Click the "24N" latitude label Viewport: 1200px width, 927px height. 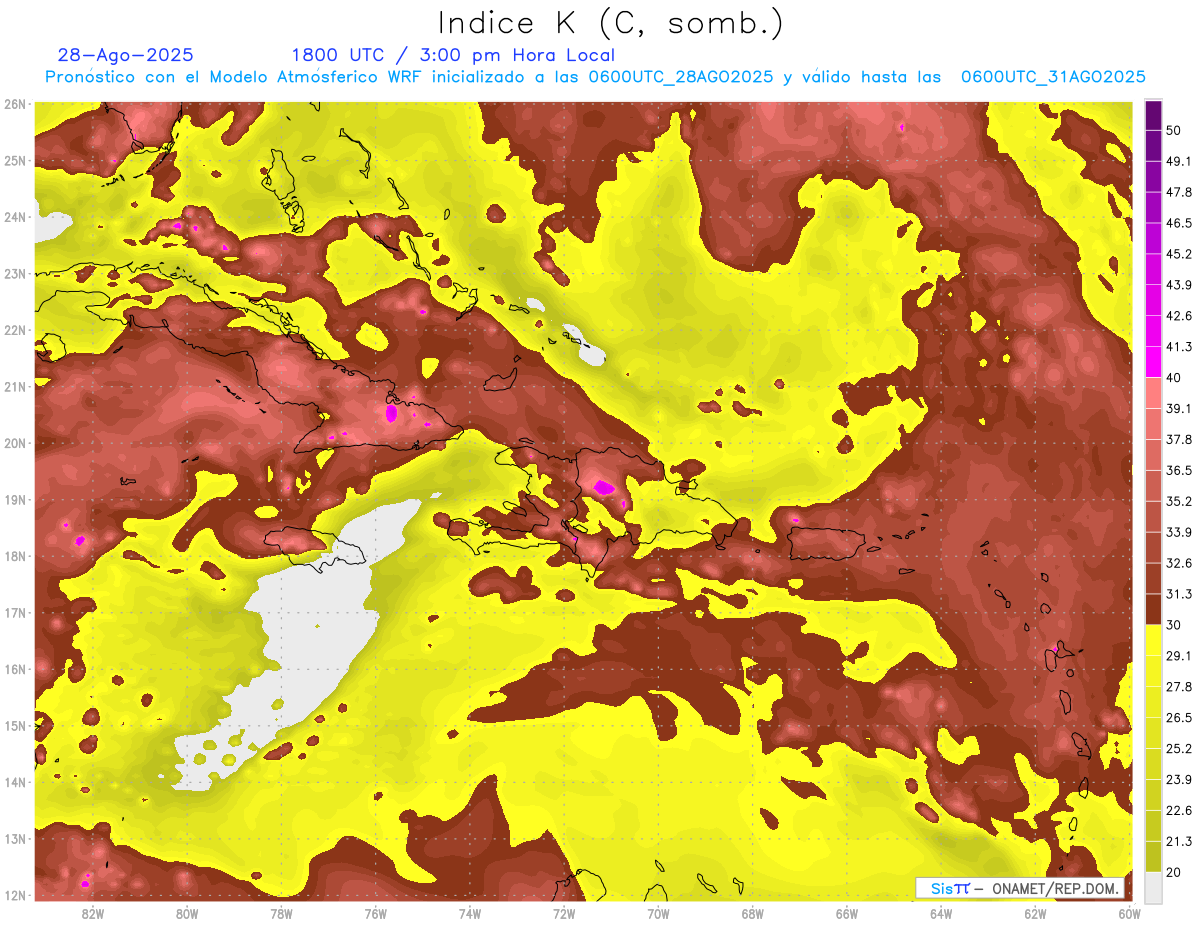pos(15,217)
